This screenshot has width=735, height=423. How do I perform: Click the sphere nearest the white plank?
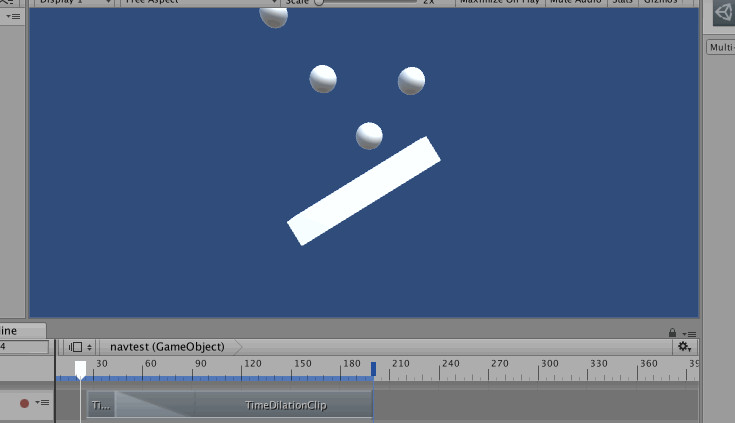[369, 136]
